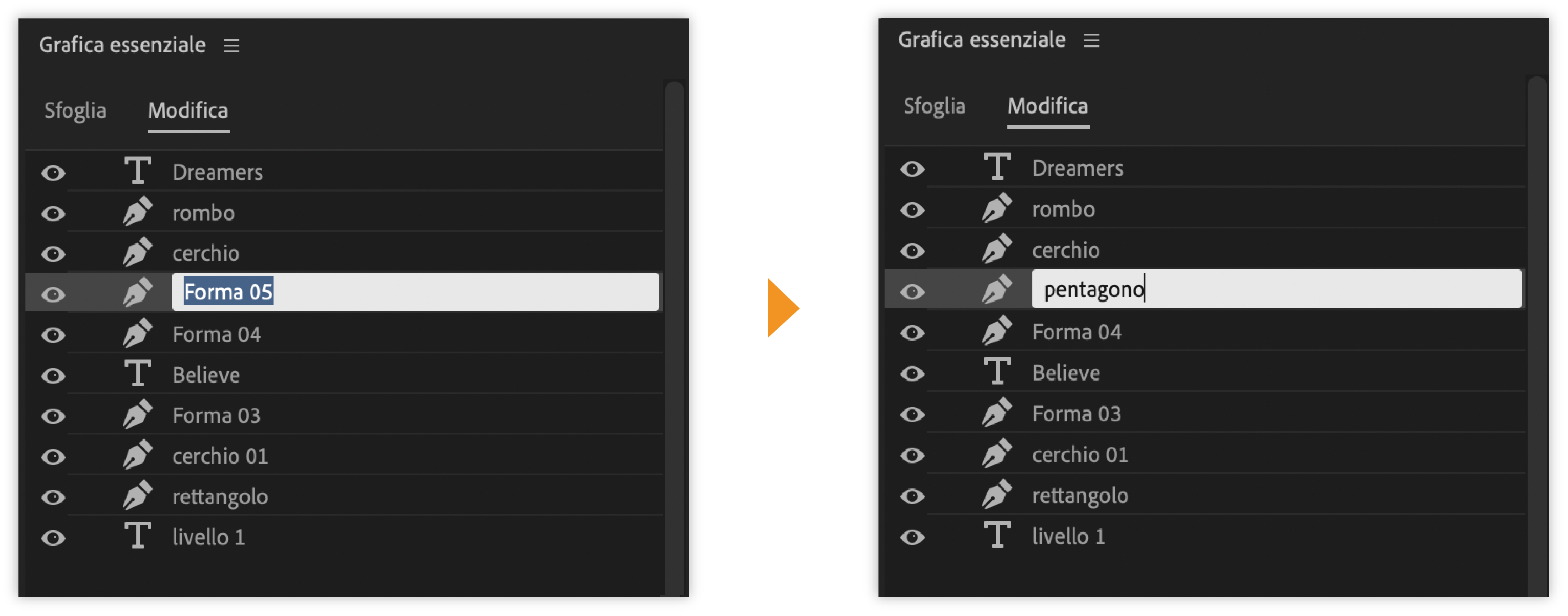Select the Modifica tab

pyautogui.click(x=188, y=111)
